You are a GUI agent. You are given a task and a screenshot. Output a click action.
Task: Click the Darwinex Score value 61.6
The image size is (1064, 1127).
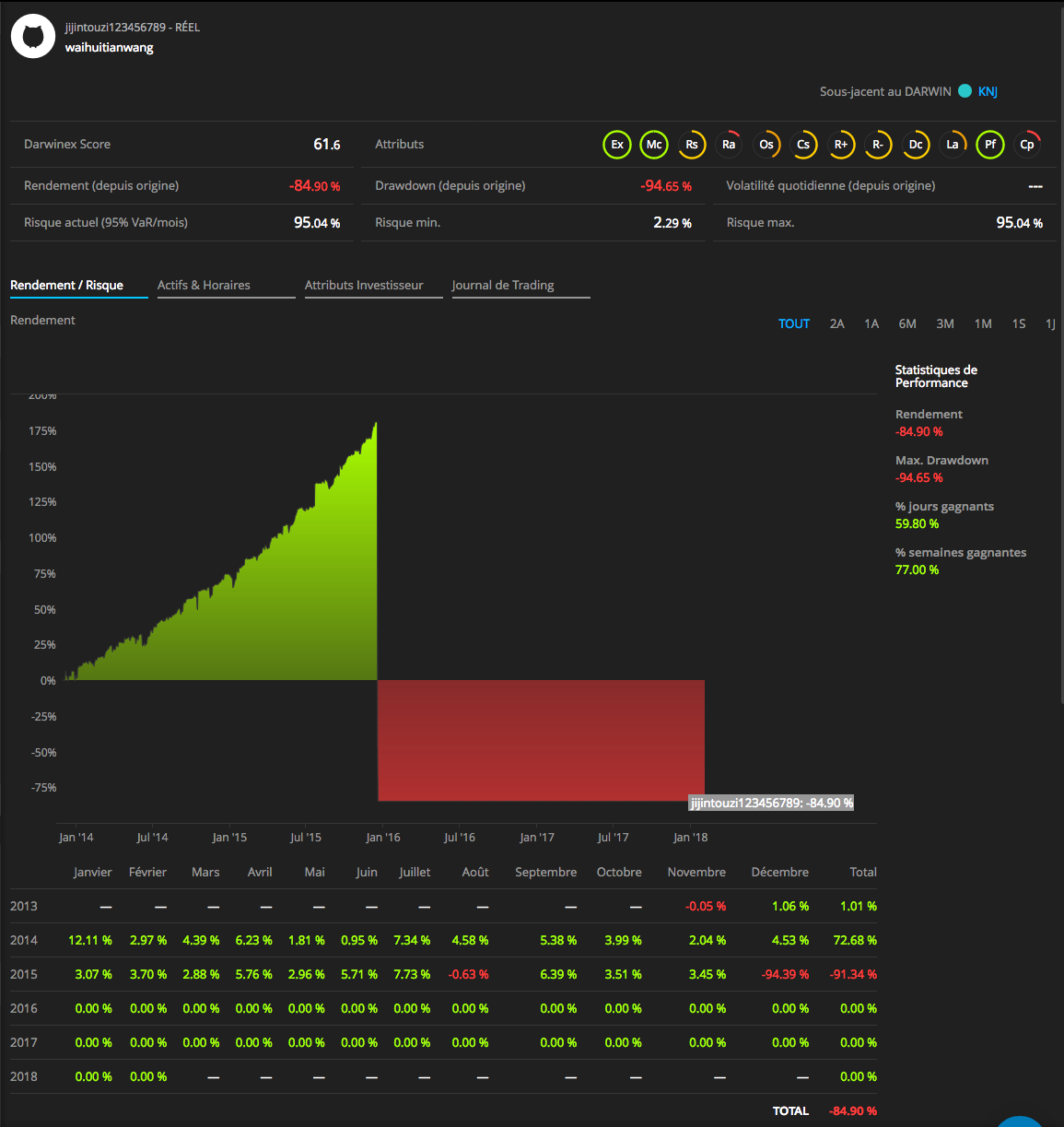pos(327,145)
